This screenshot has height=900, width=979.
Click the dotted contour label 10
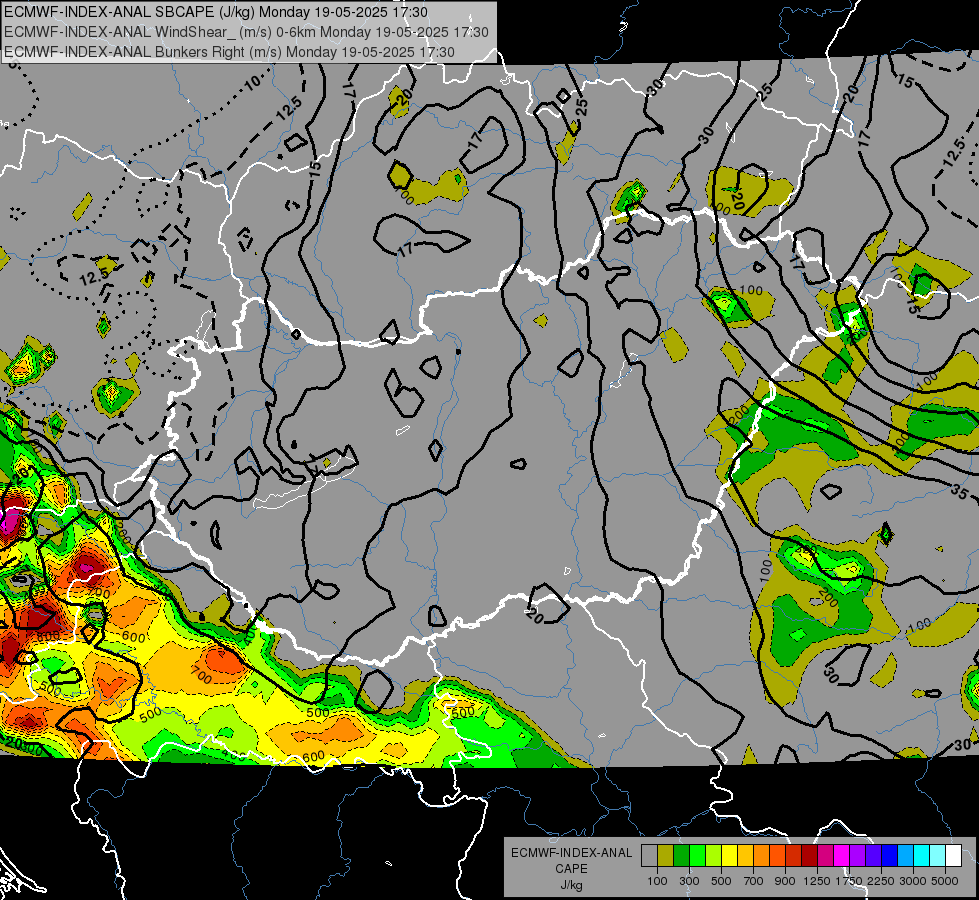point(253,82)
